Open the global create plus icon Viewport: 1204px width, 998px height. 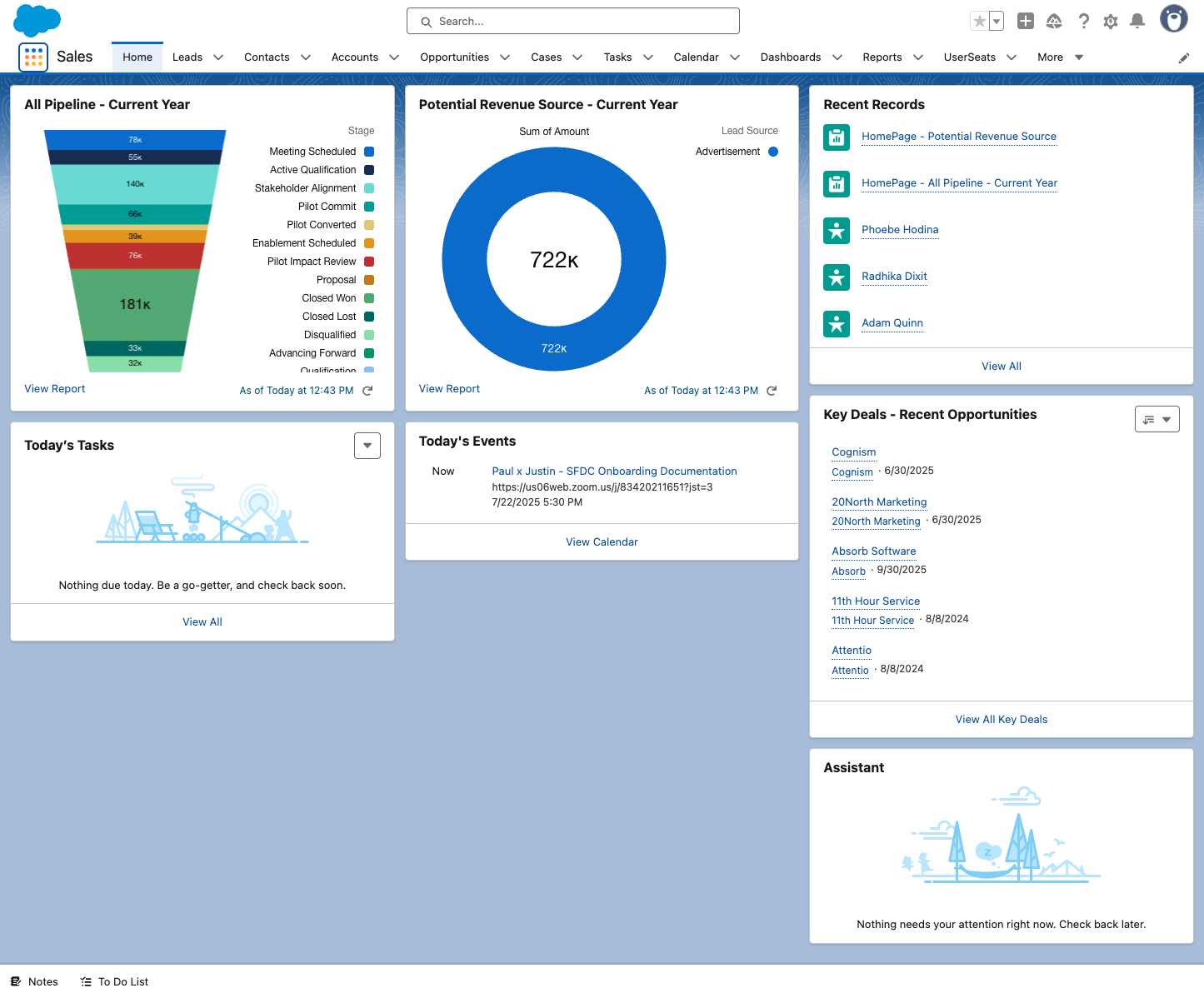pyautogui.click(x=1026, y=22)
